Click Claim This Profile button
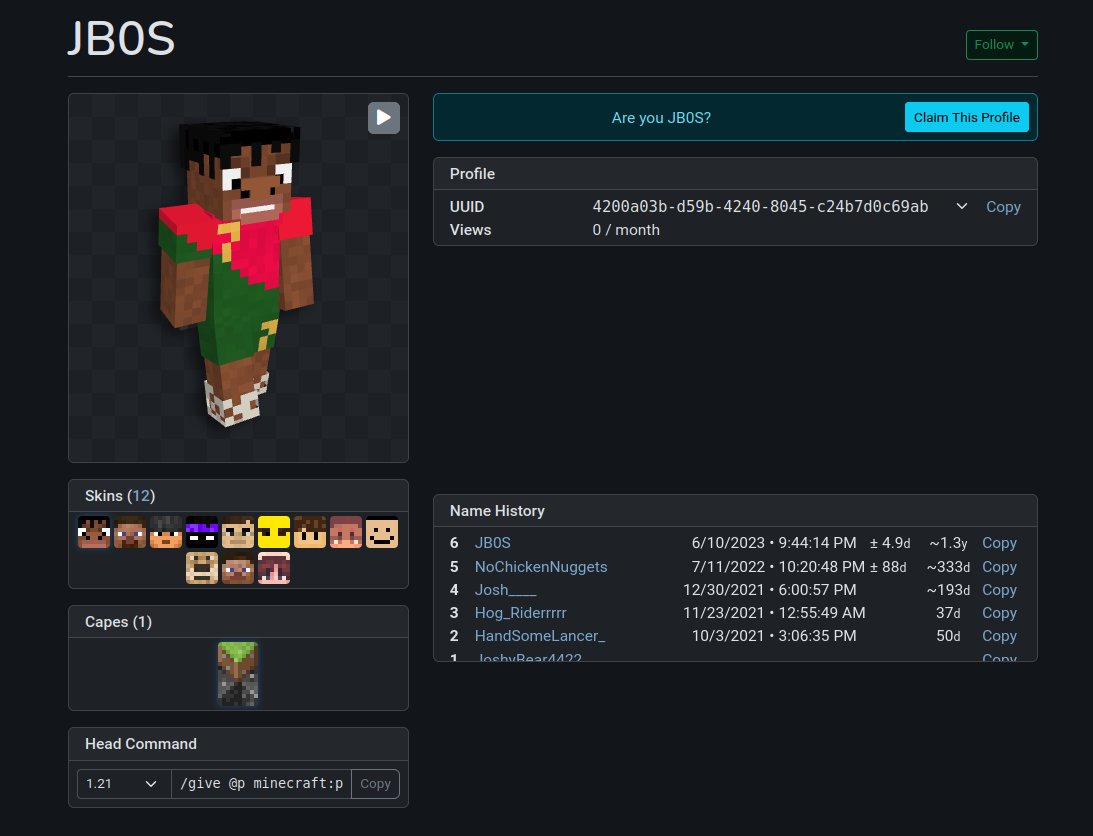The image size is (1093, 836). (x=966, y=117)
